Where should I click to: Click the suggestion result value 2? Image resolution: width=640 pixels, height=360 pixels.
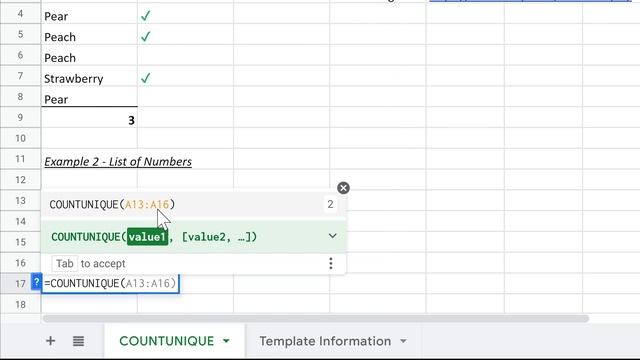(x=330, y=204)
